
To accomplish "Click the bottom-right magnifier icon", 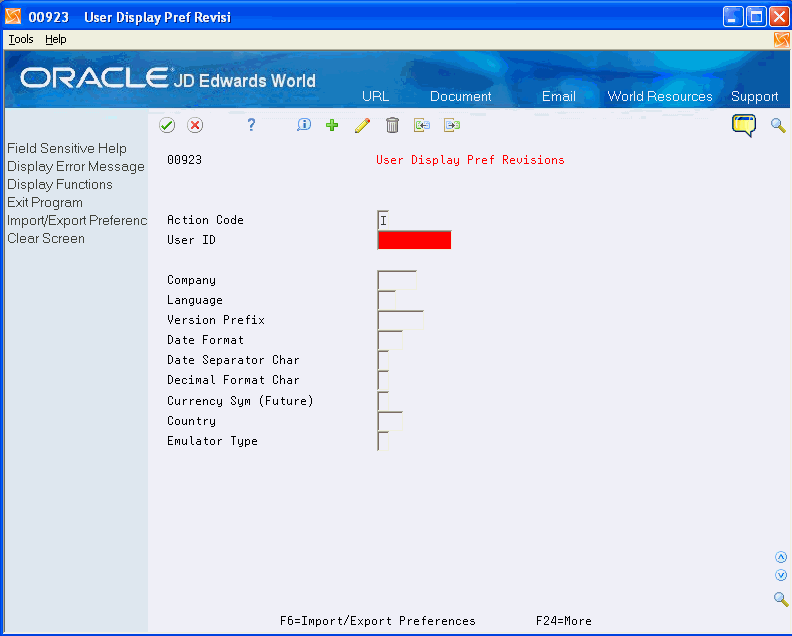I will (781, 599).
